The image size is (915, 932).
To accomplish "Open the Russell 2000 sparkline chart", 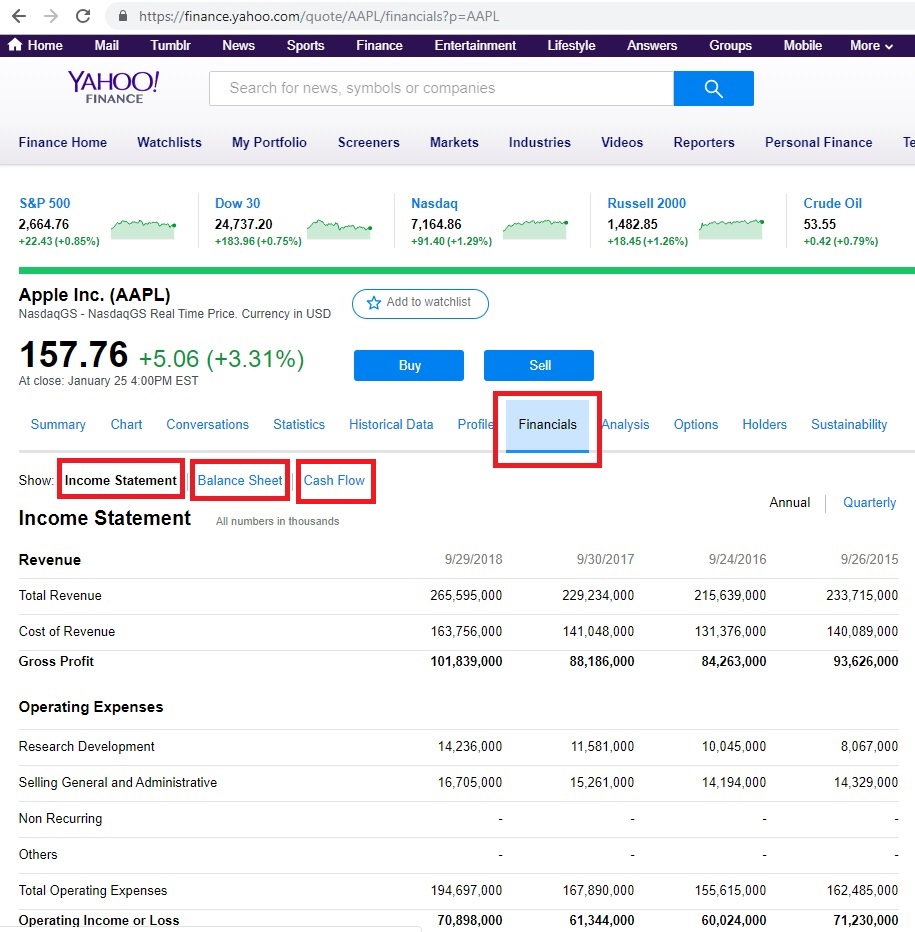I will click(x=732, y=229).
